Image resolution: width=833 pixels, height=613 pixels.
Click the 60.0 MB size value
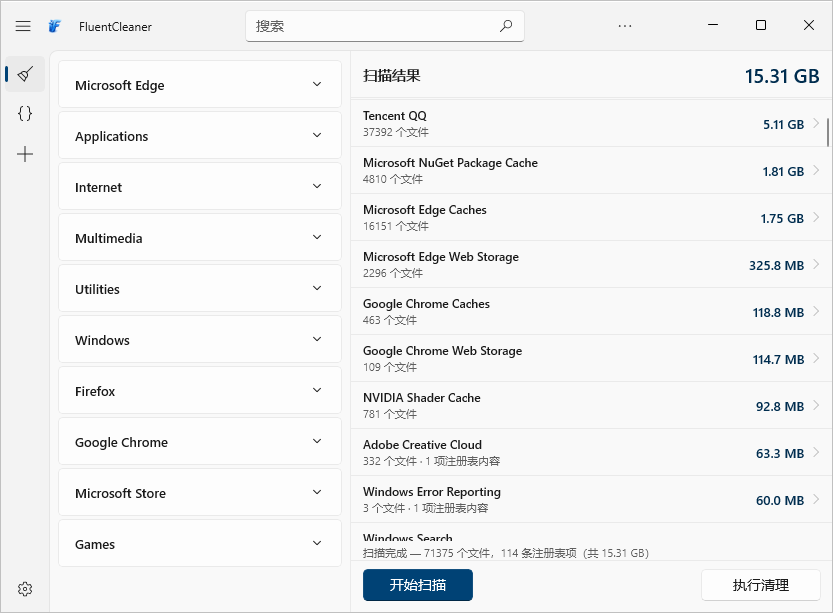pyautogui.click(x=780, y=500)
